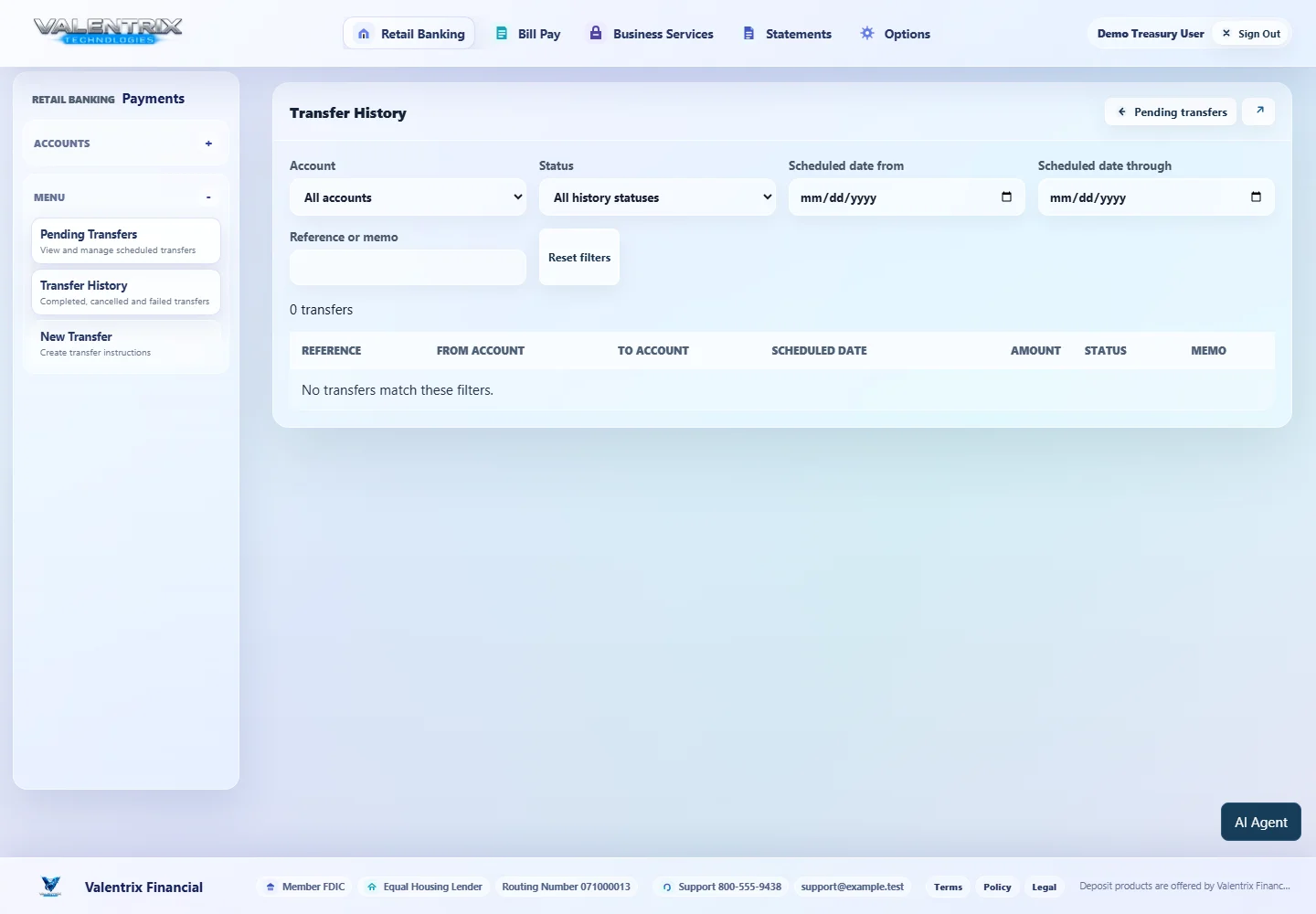Click the Valentrix Financial footer logo
Image resolution: width=1316 pixels, height=914 pixels.
point(51,887)
